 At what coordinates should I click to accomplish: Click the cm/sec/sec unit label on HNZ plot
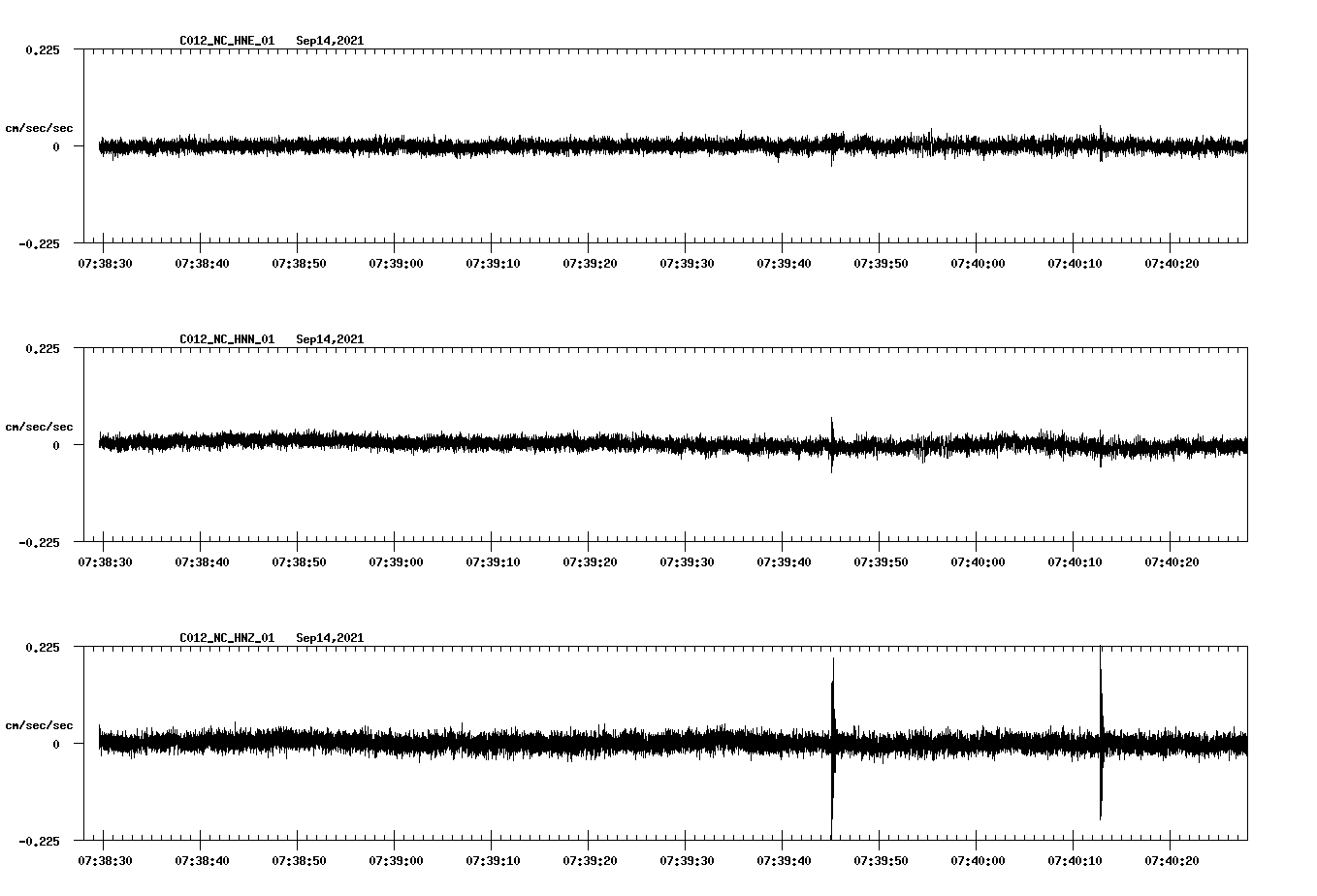(x=39, y=725)
